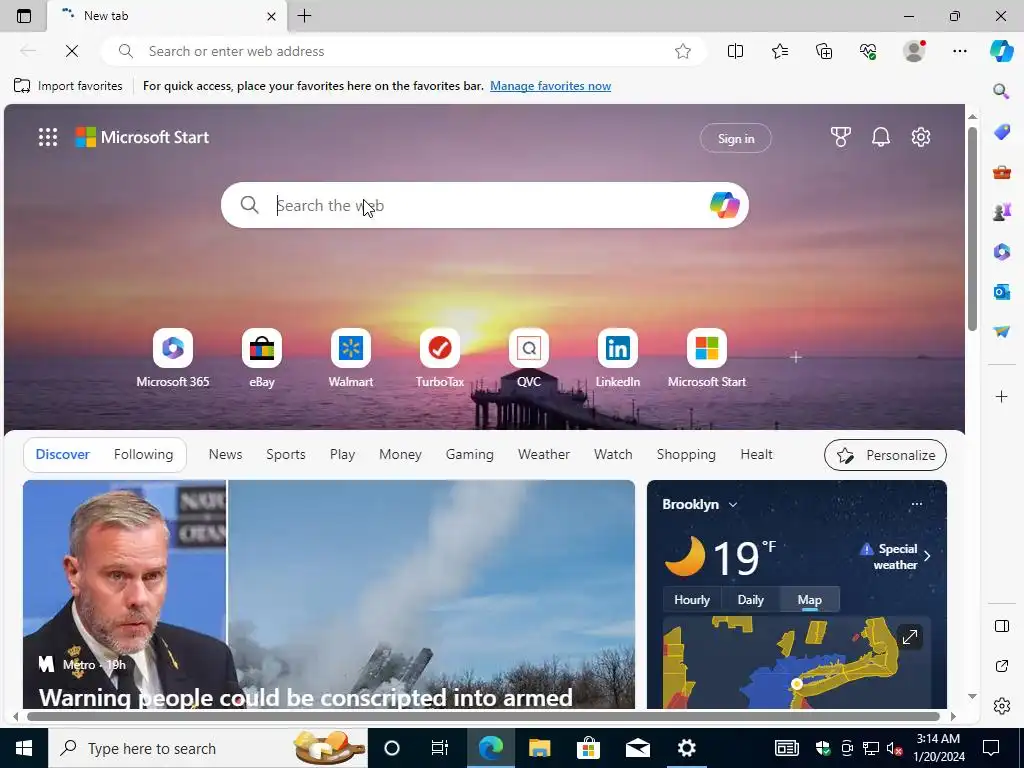The height and width of the screenshot is (768, 1024).
Task: Click the horizontal scrollbar
Action: [483, 716]
